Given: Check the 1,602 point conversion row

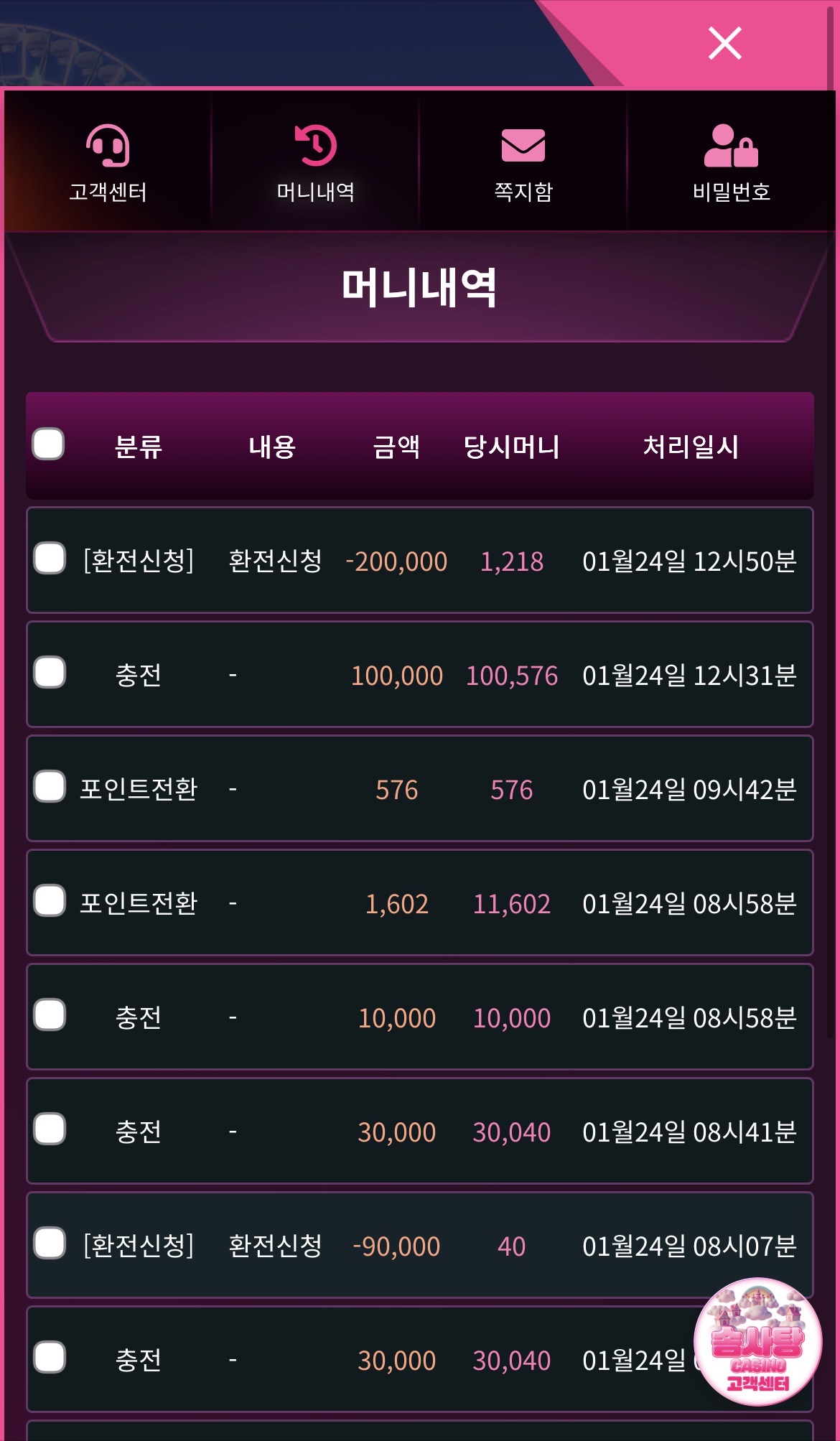Looking at the screenshot, I should [50, 901].
